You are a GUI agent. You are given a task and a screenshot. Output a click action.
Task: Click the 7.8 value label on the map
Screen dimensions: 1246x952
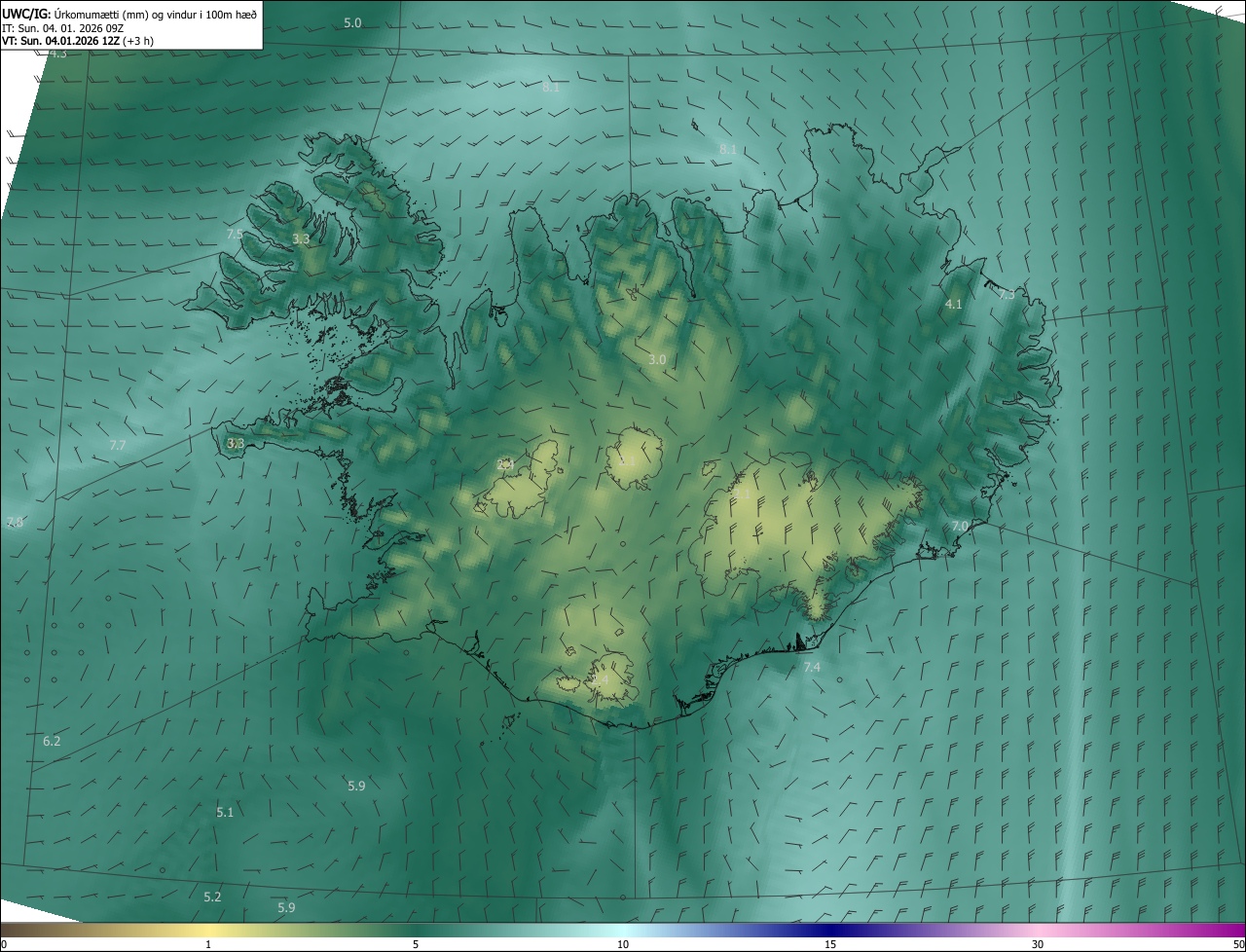(x=14, y=523)
